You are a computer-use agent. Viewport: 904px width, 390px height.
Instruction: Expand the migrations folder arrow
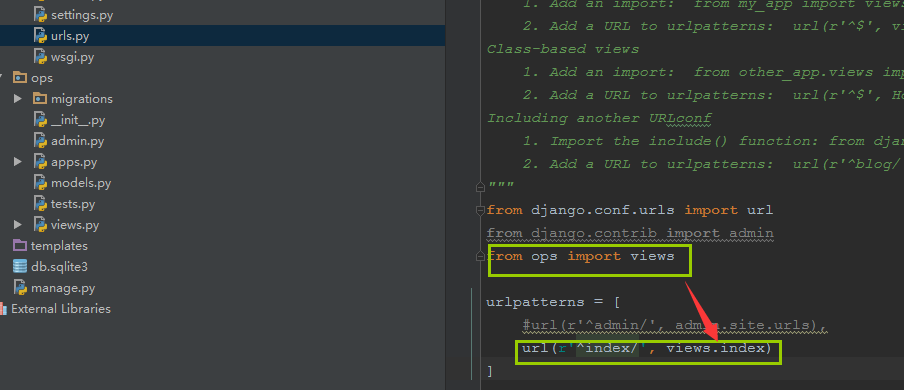coord(18,99)
